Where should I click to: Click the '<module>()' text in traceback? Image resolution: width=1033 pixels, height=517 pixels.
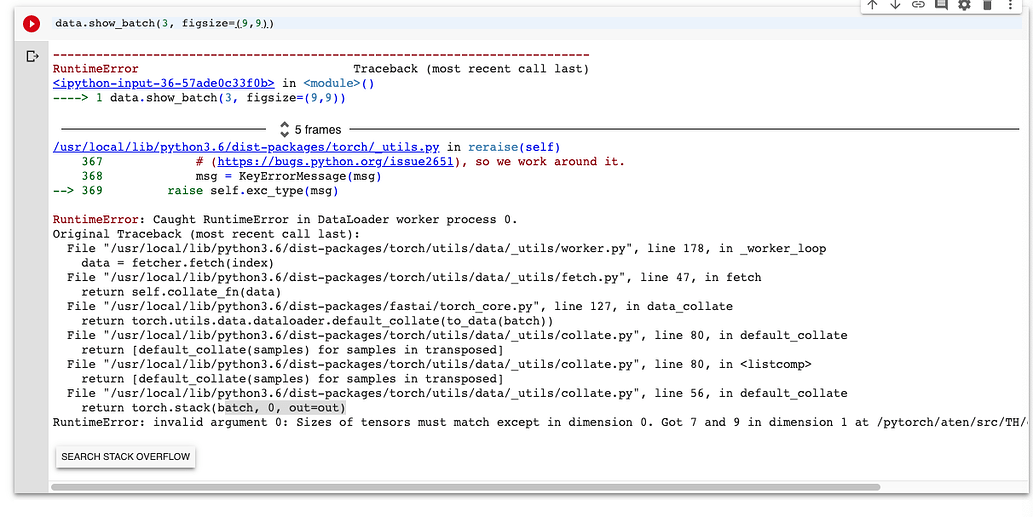(x=339, y=84)
